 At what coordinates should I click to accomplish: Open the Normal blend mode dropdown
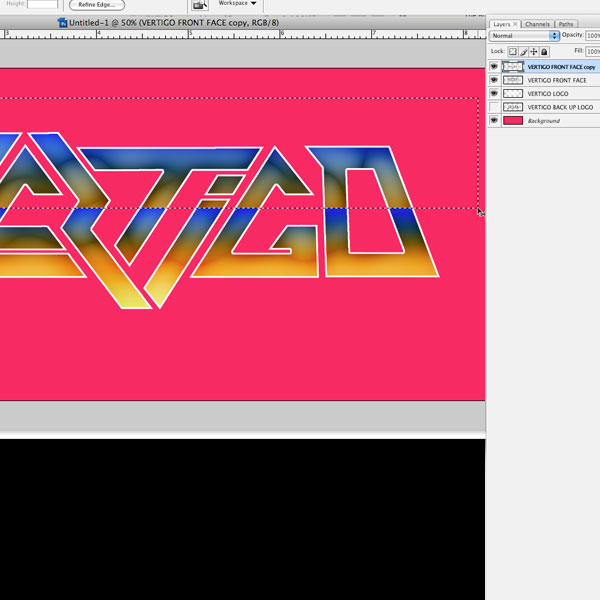click(x=524, y=36)
